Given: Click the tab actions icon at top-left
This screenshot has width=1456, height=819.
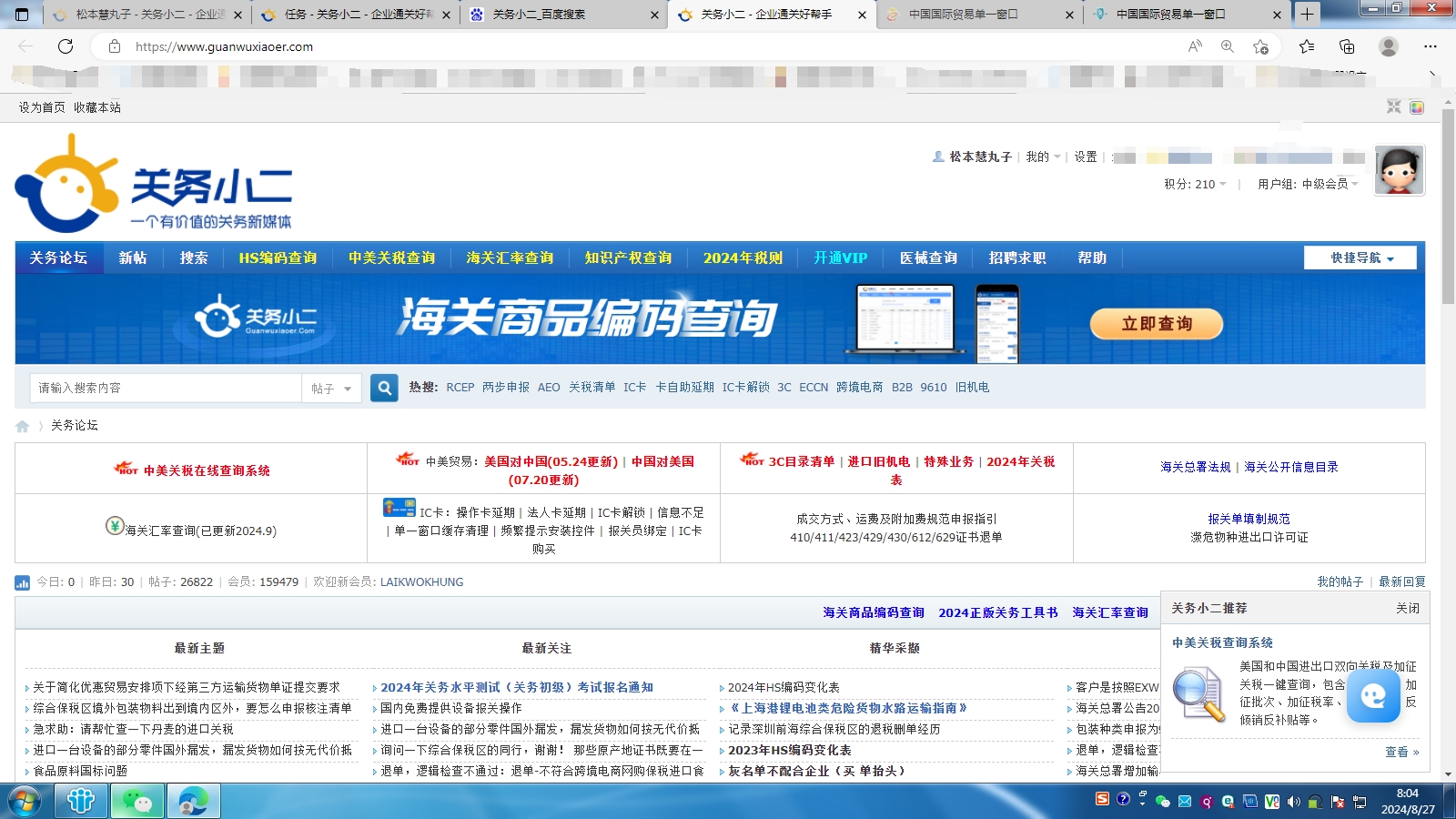Looking at the screenshot, I should 22,14.
